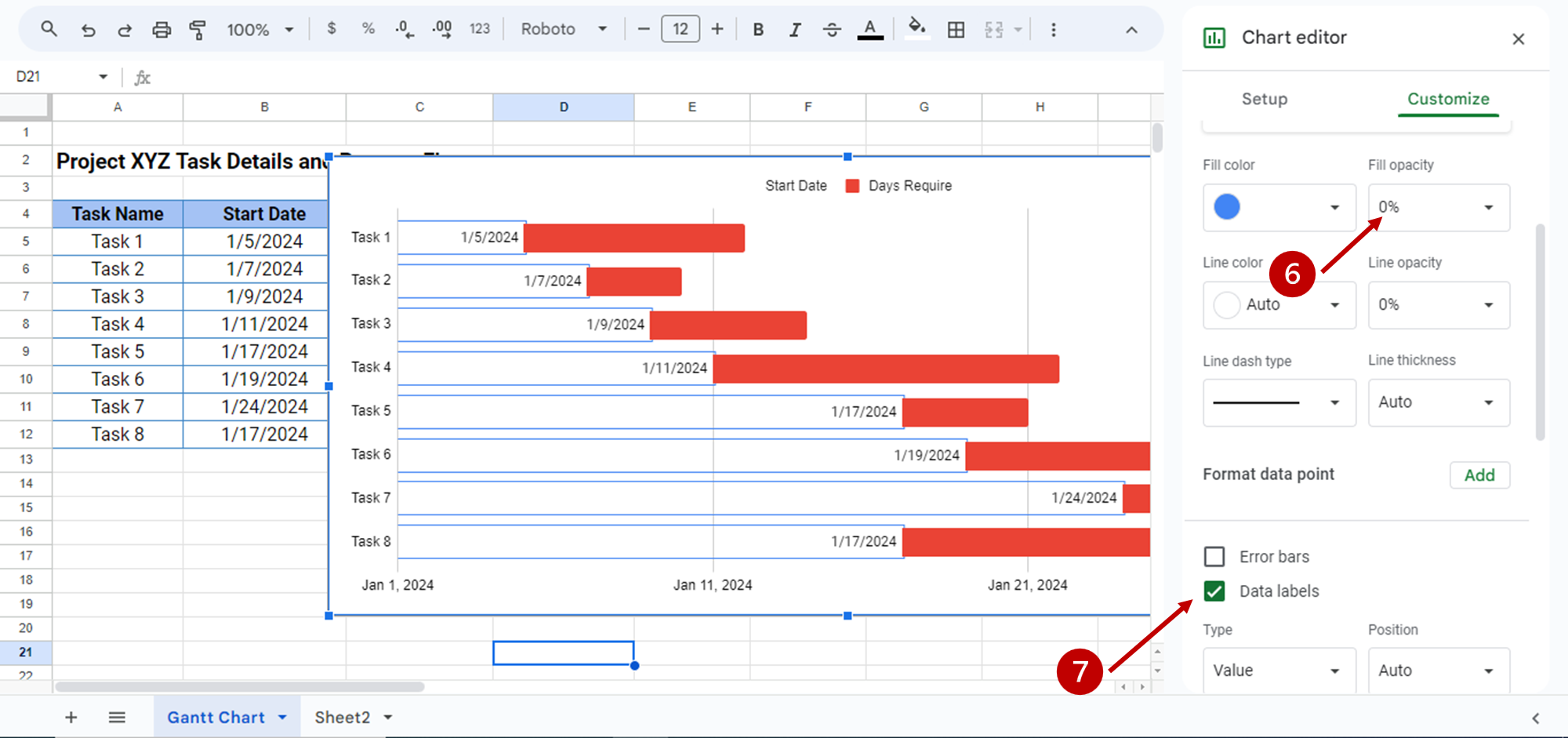Select the paint format roller icon
This screenshot has width=1568, height=738.
coord(198,30)
